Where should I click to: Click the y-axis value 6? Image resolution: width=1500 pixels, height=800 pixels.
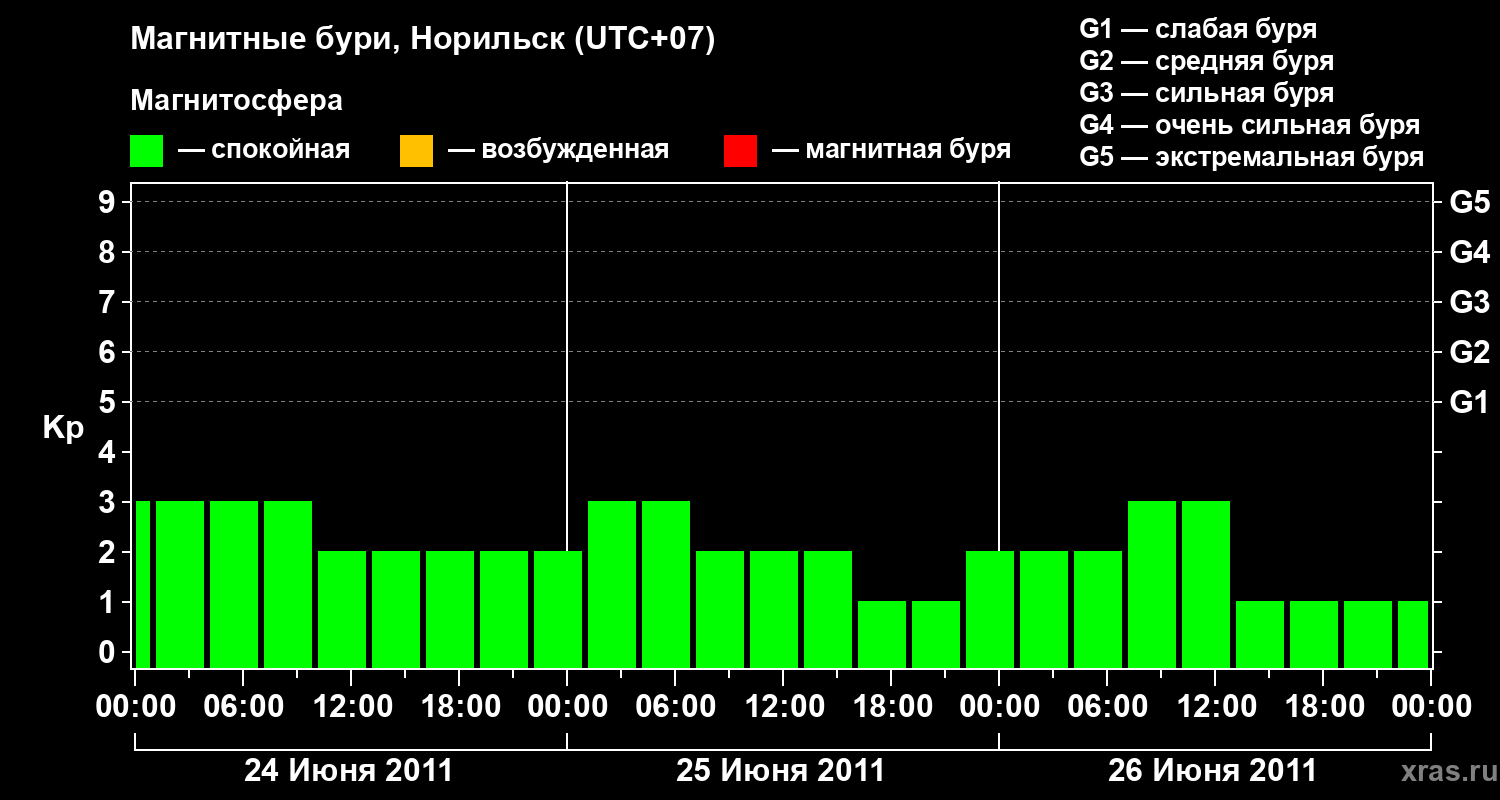[109, 352]
